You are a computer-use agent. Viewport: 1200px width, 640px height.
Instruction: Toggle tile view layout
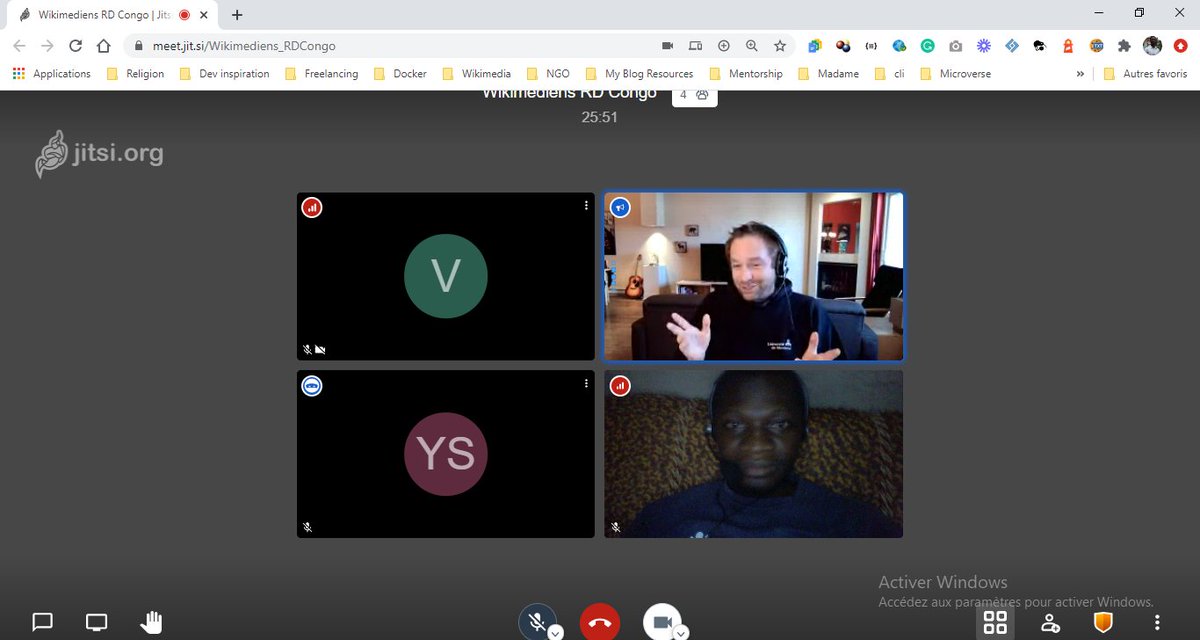(995, 622)
